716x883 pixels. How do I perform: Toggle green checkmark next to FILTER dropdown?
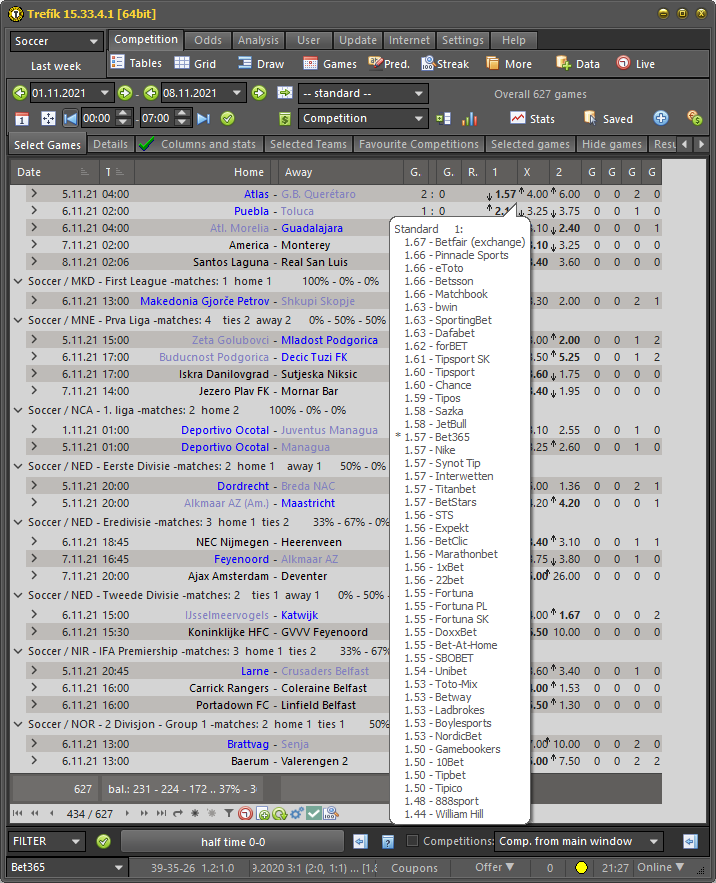(x=103, y=841)
